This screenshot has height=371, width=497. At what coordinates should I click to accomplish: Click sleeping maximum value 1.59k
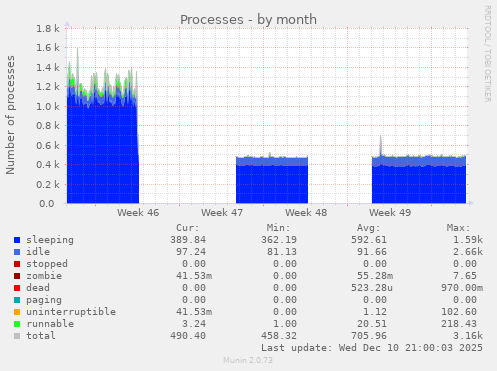[468, 240]
